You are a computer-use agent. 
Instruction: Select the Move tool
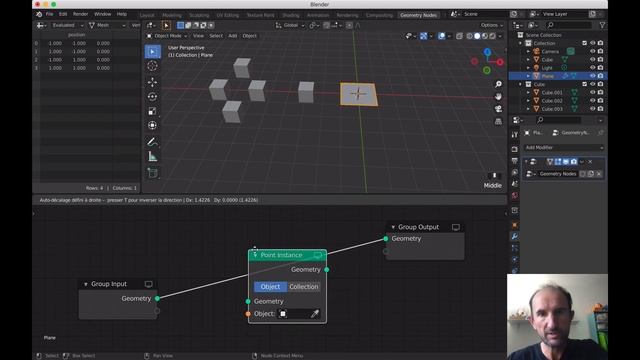(x=152, y=82)
